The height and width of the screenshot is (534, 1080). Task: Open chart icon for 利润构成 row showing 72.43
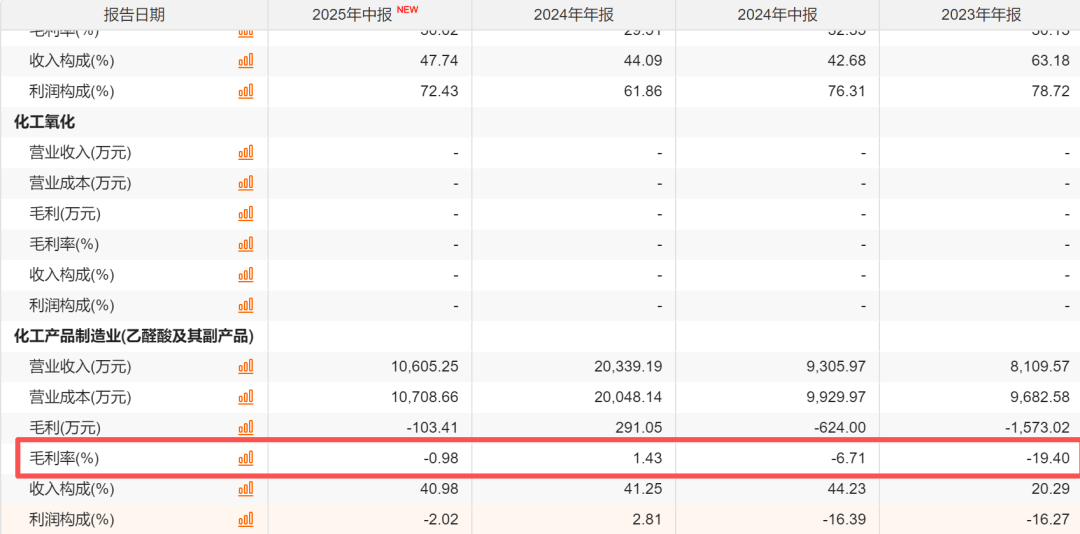(x=245, y=92)
